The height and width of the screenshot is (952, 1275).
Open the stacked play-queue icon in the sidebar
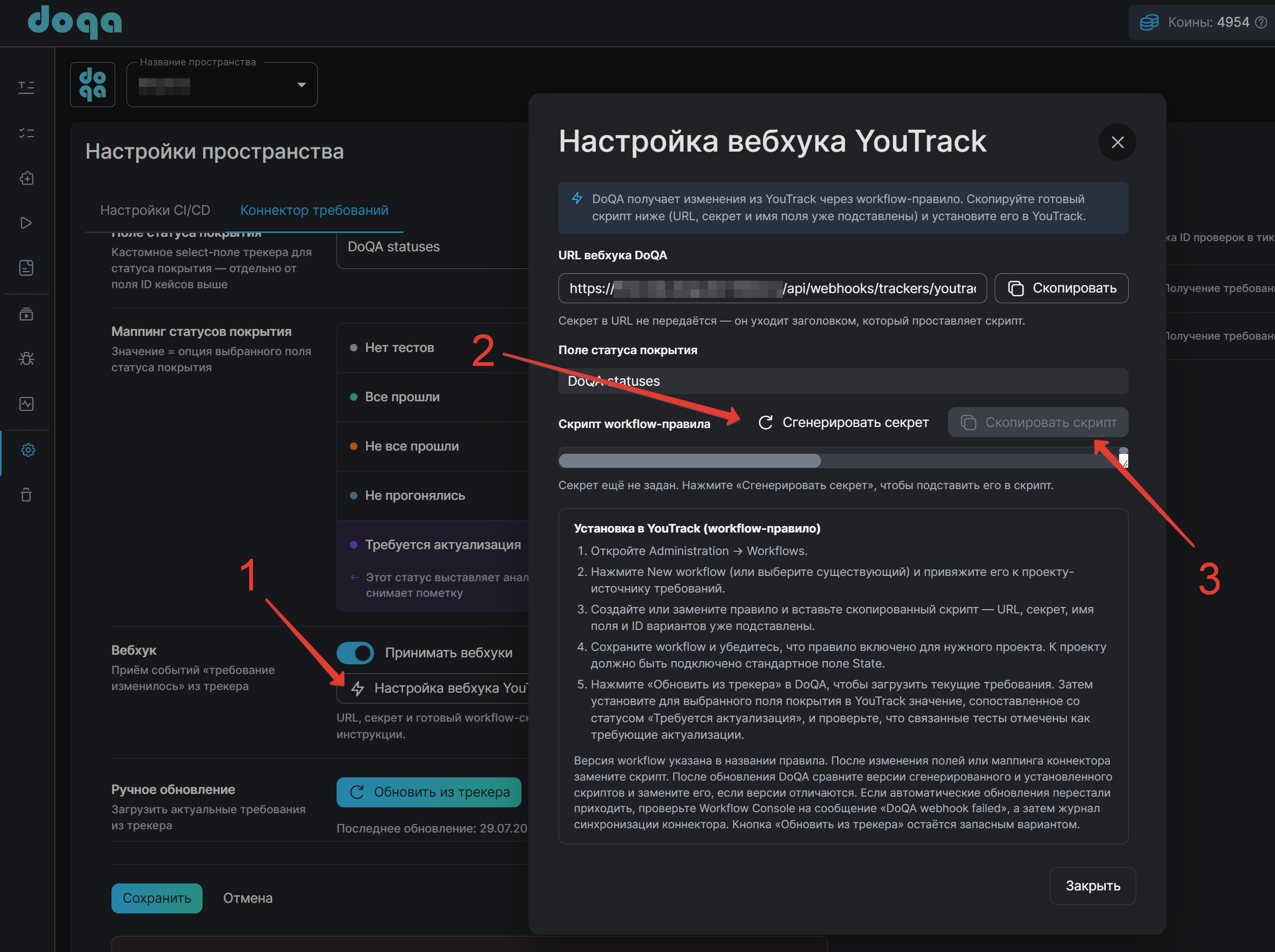(26, 314)
